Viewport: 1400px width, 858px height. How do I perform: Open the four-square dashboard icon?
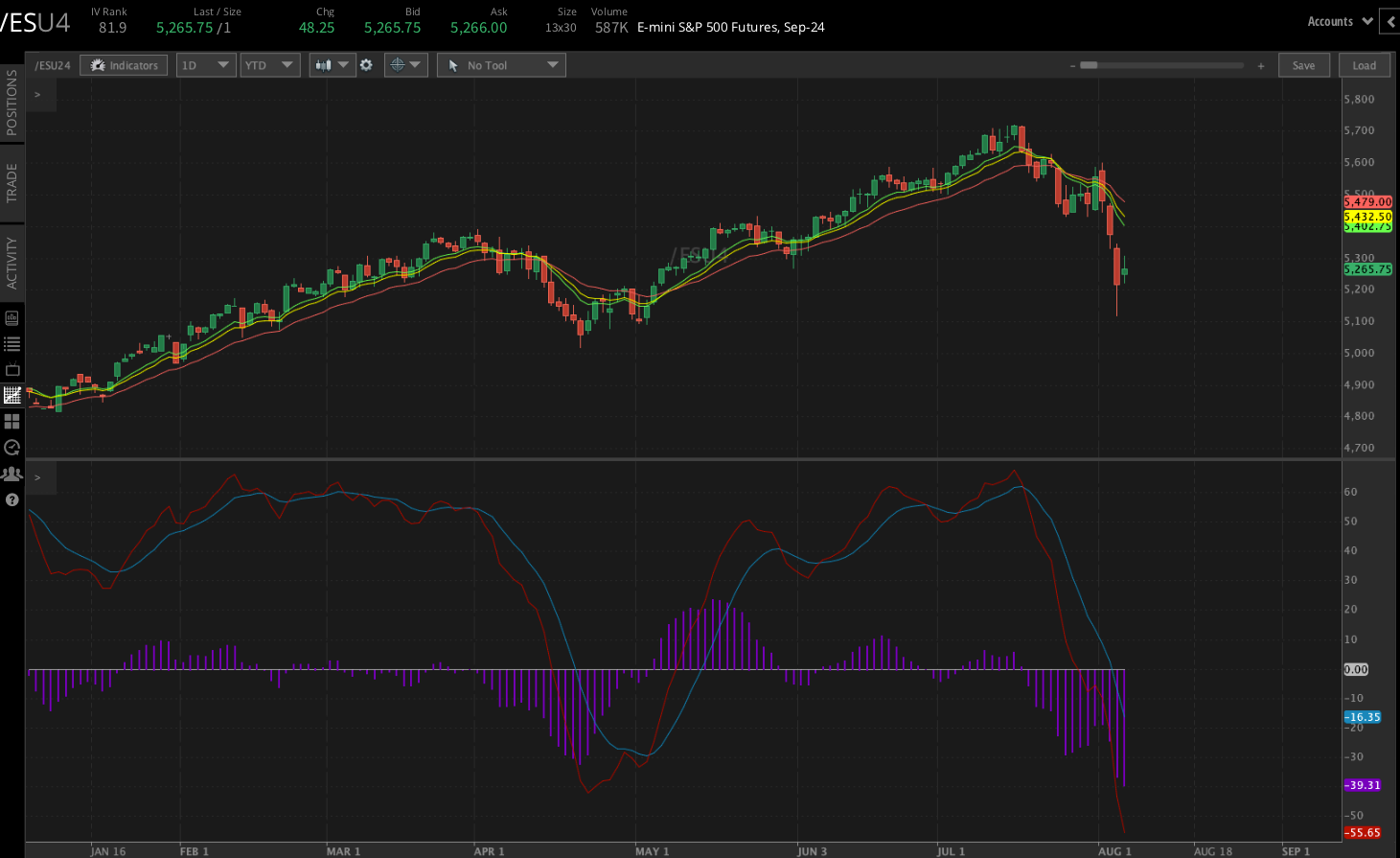(11, 421)
